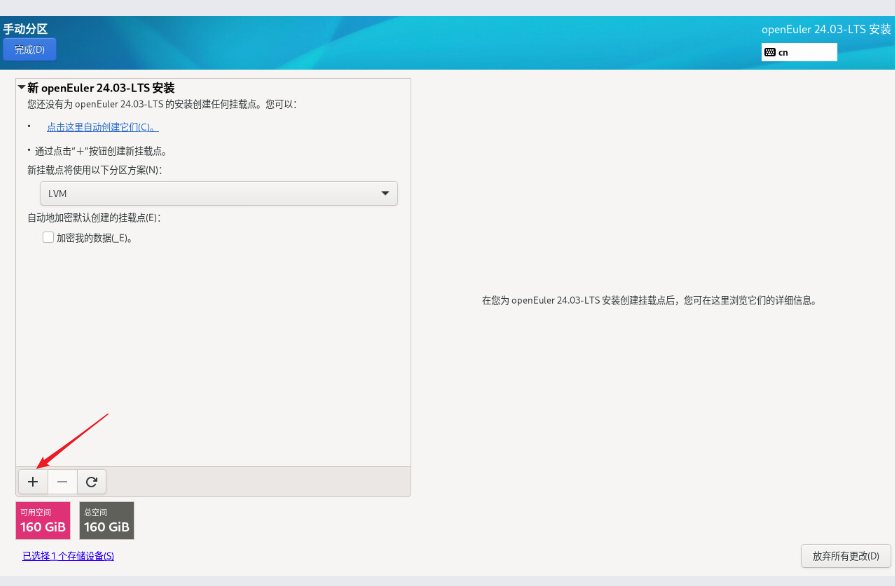Open 已选择 1 个存储设备 link
Viewport: 895px width, 586px height.
click(68, 556)
